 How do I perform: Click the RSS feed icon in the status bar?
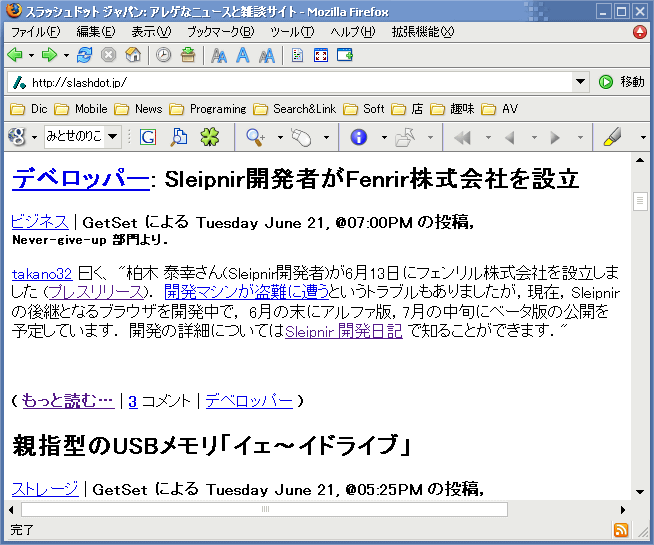[x=621, y=530]
